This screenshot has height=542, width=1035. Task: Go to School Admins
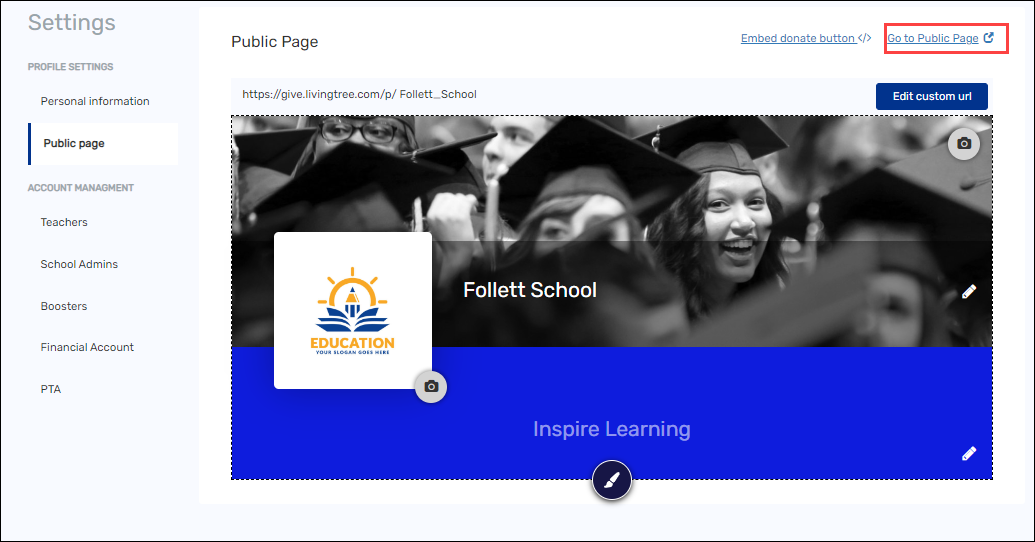(x=79, y=264)
